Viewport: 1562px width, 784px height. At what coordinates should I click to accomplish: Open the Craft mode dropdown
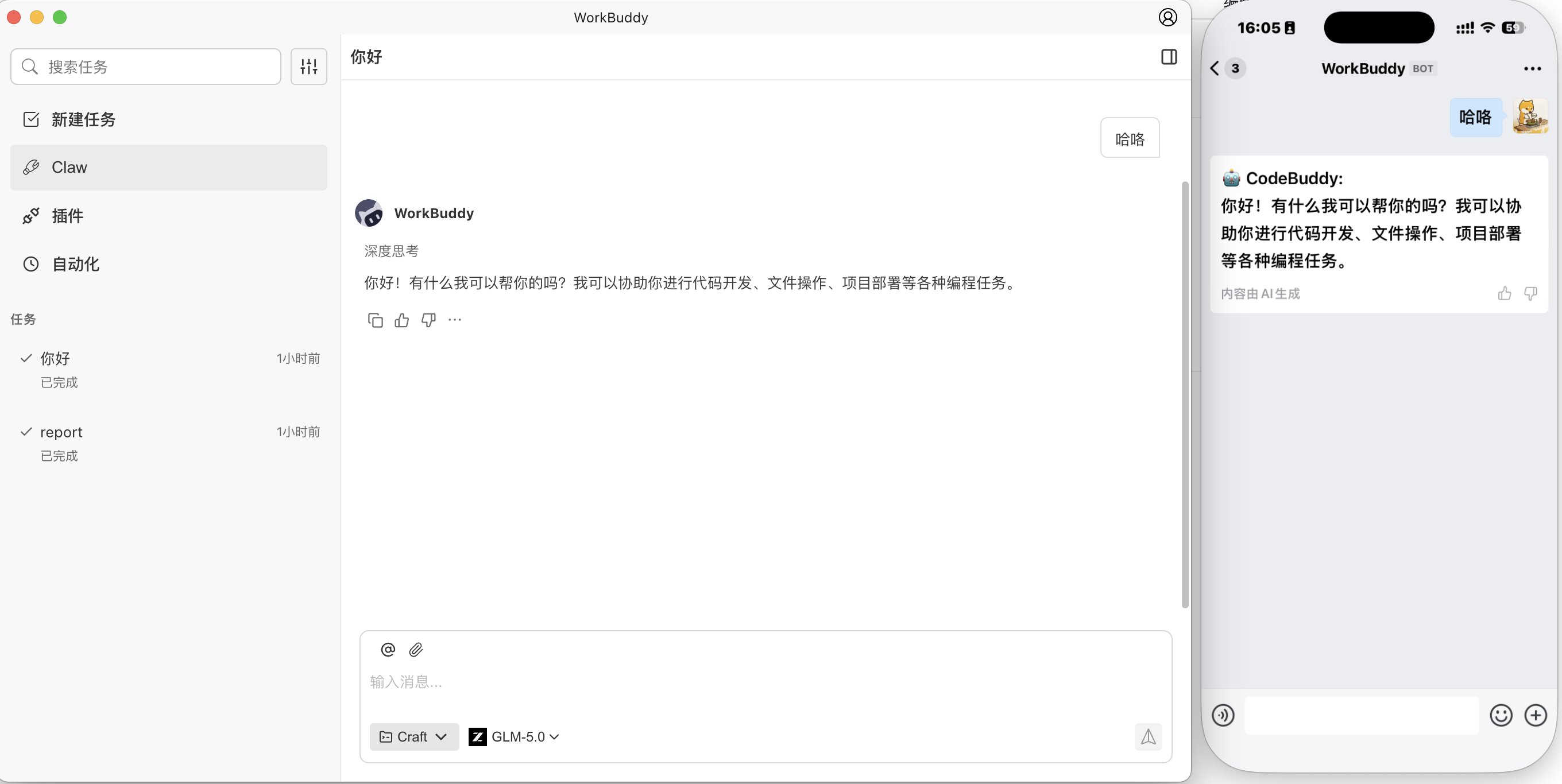413,736
